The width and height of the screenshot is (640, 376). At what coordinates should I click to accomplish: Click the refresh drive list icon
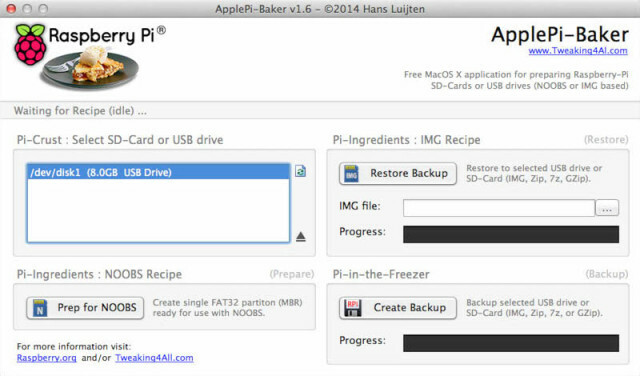[300, 171]
